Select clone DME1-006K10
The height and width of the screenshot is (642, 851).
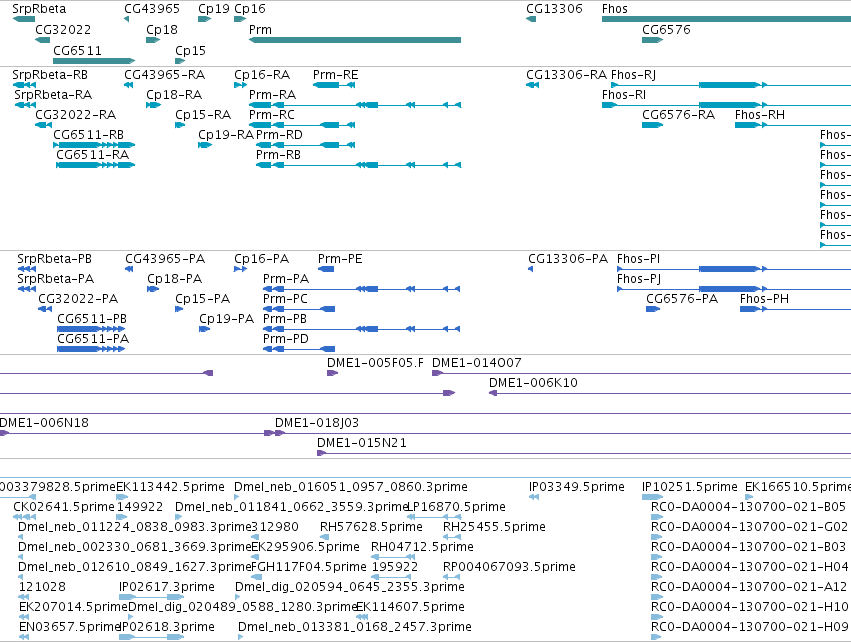[x=533, y=383]
